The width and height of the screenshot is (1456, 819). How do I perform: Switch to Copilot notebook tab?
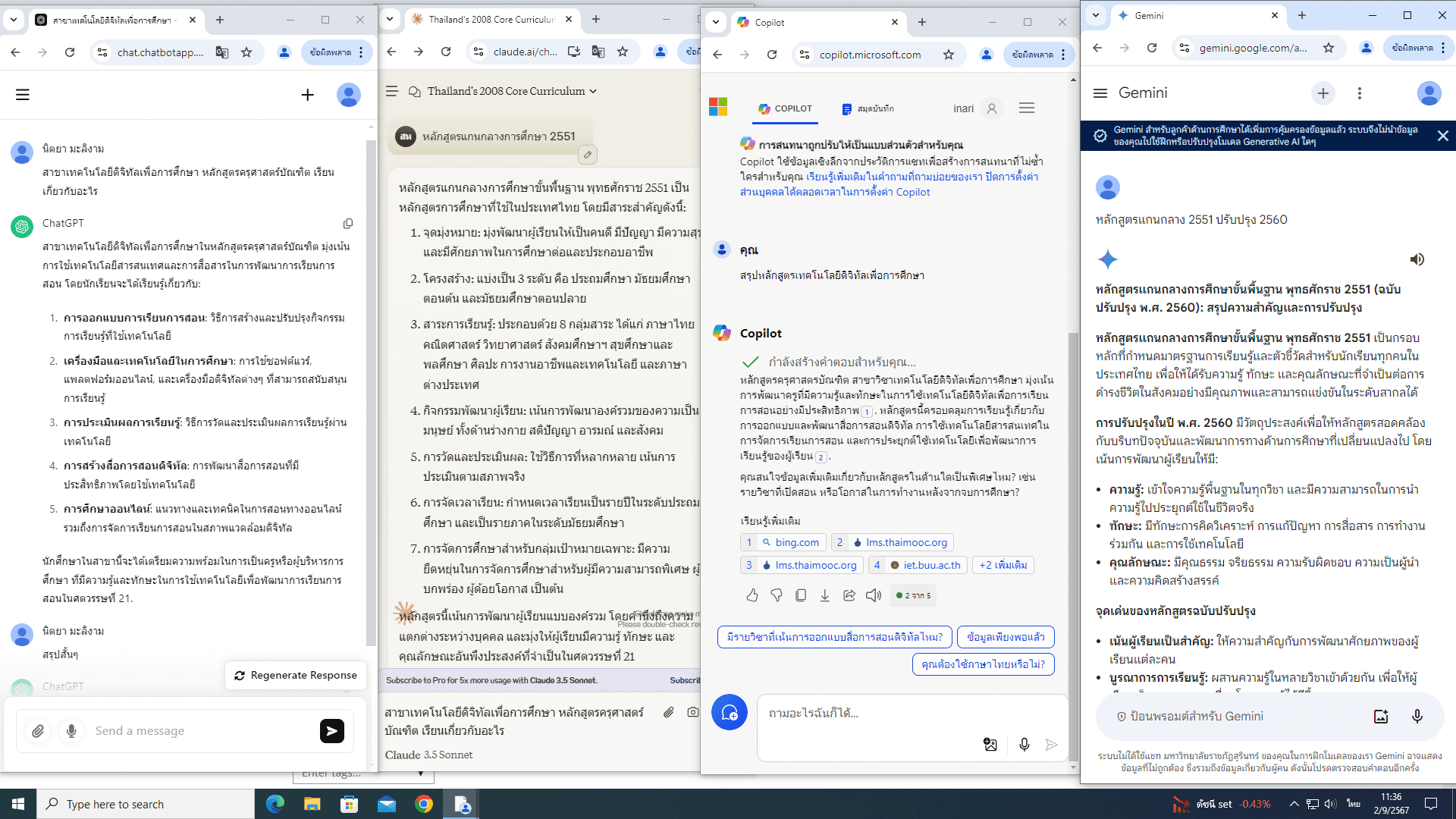pos(868,108)
